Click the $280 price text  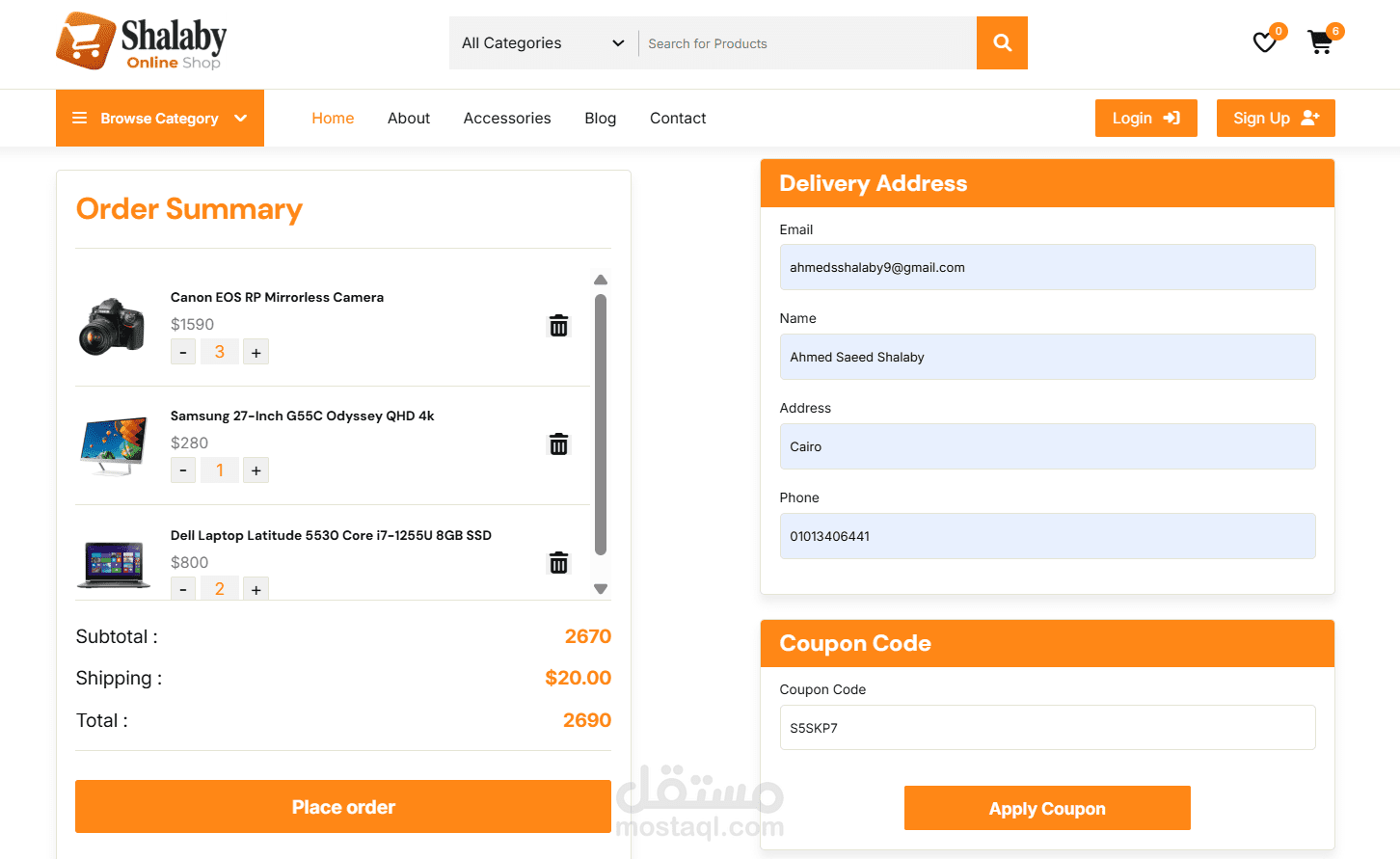click(189, 443)
